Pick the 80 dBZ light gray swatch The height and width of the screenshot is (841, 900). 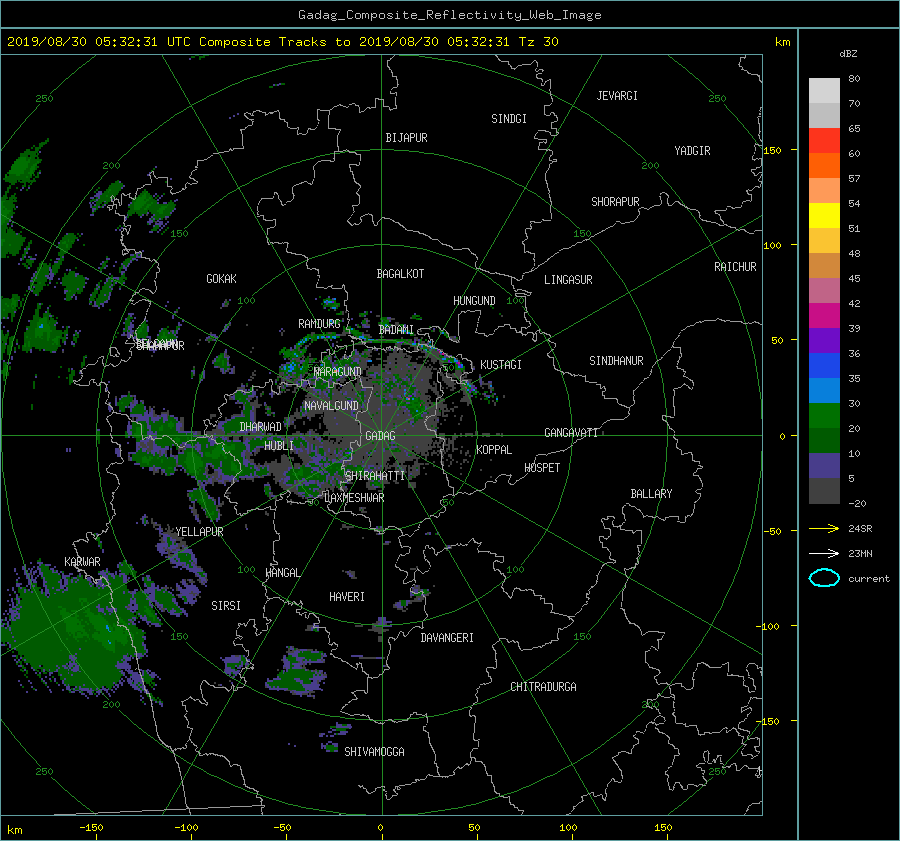point(824,91)
